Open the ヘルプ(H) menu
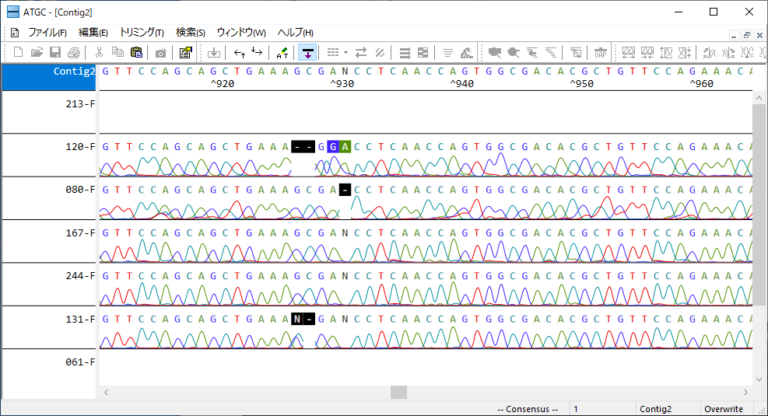 pos(295,32)
